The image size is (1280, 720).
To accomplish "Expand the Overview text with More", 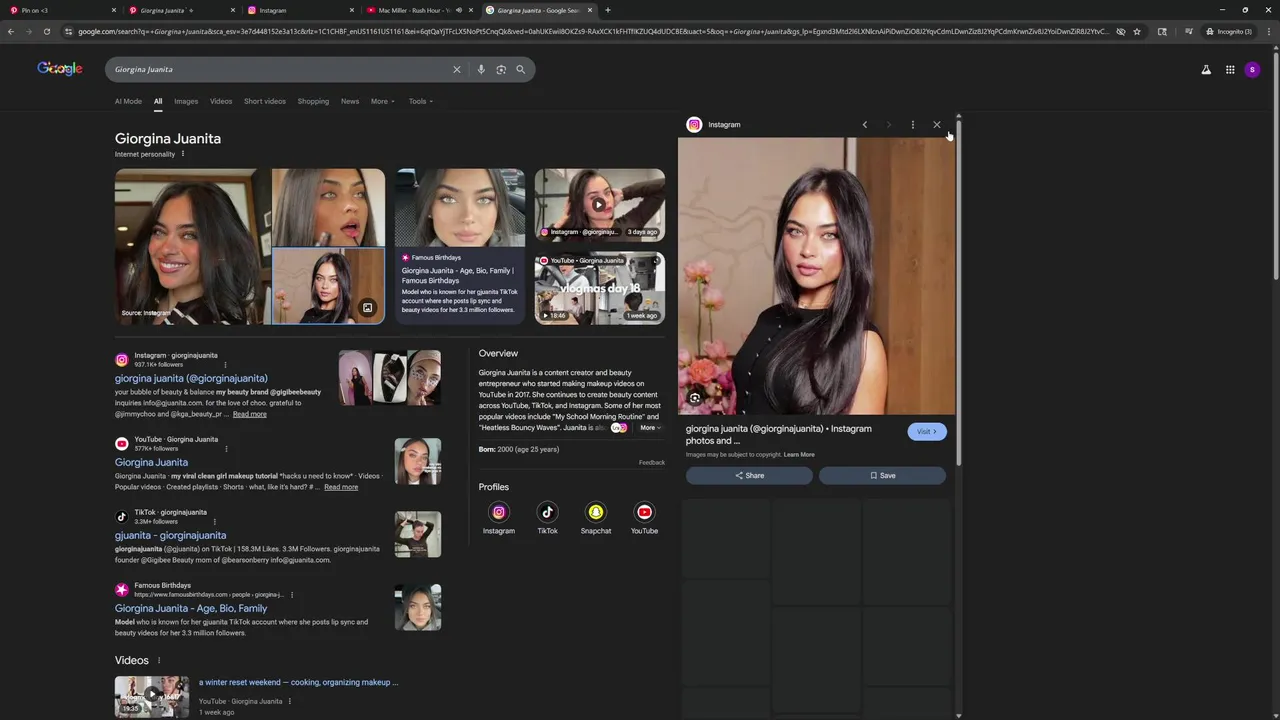I will tap(649, 428).
